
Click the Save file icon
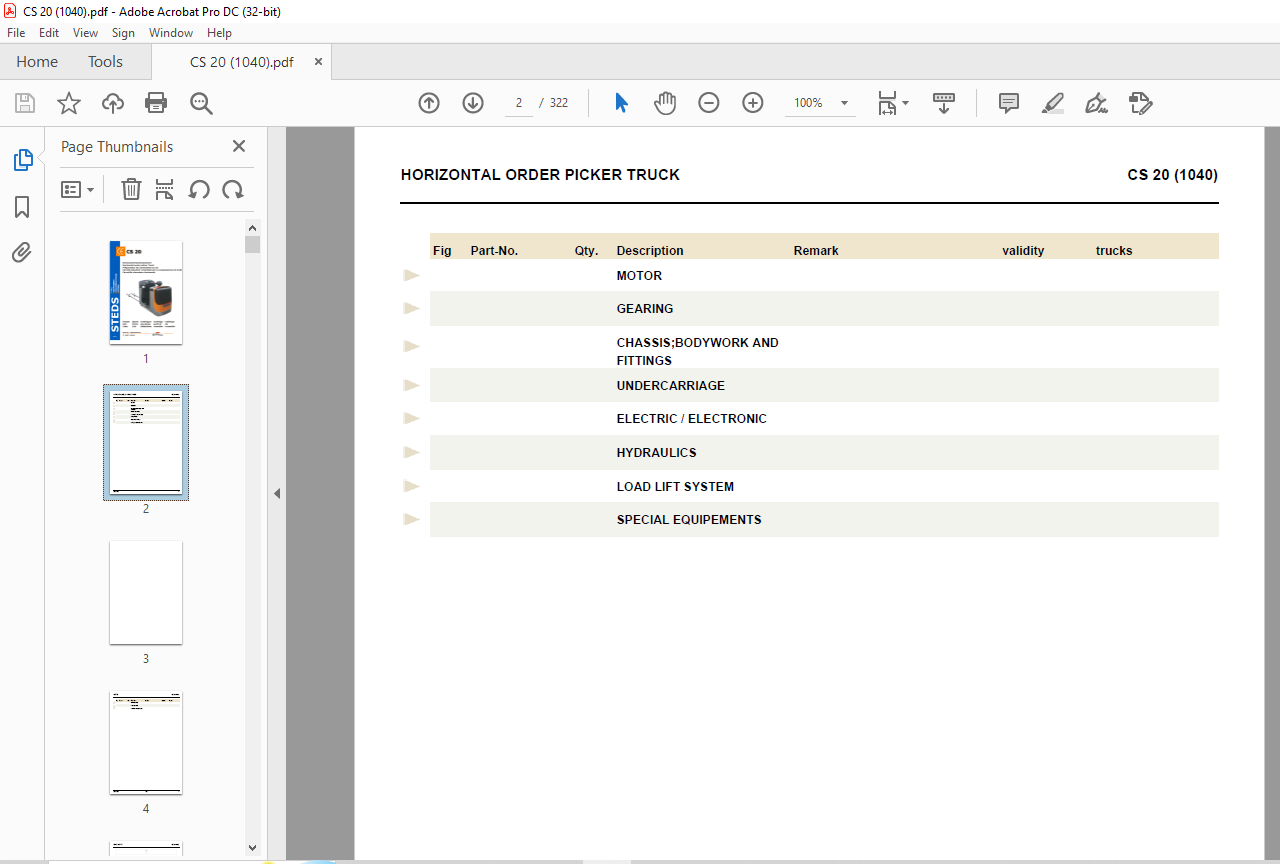[25, 103]
